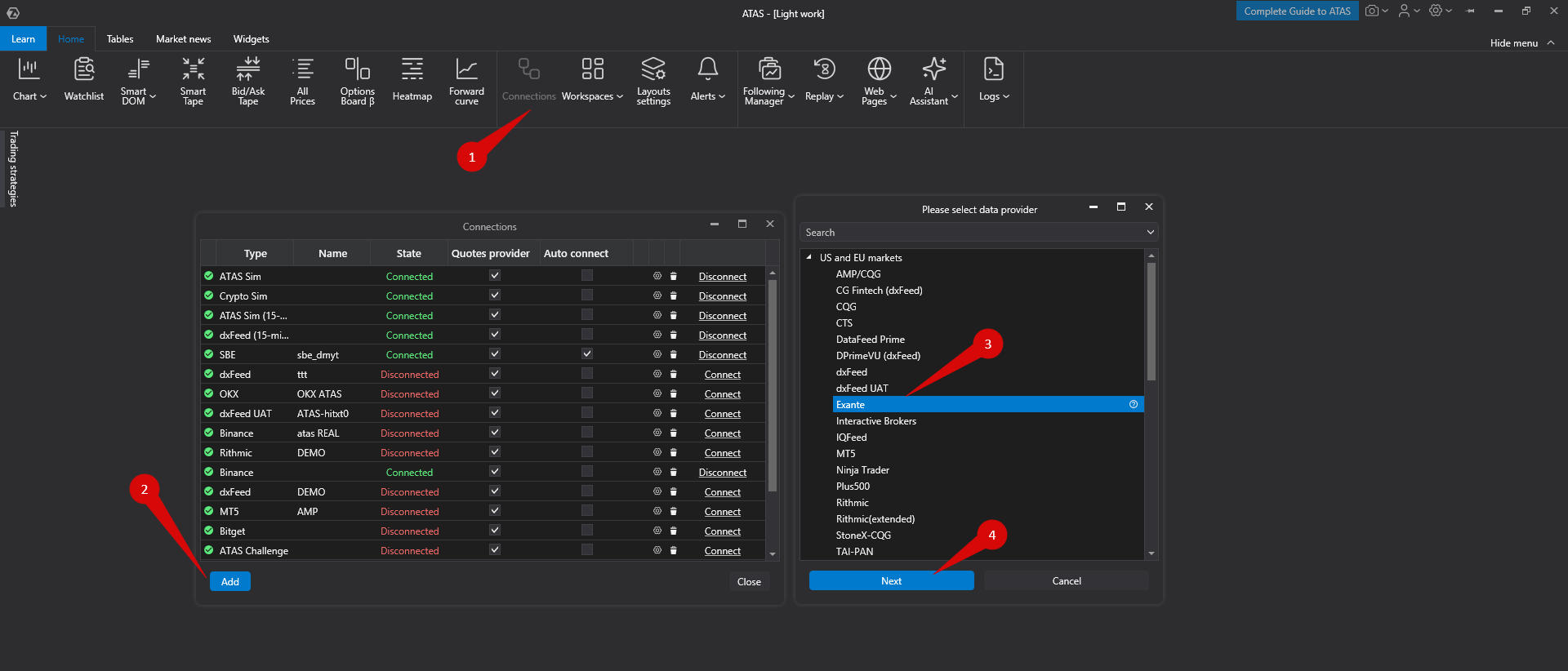This screenshot has height=671, width=1568.
Task: Open Layouts settings
Action: 653,80
